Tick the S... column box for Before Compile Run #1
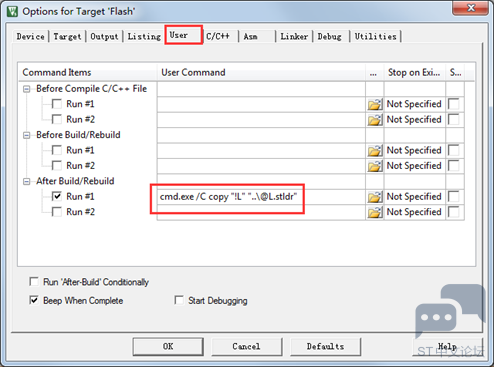The width and height of the screenshot is (494, 367). tap(454, 104)
